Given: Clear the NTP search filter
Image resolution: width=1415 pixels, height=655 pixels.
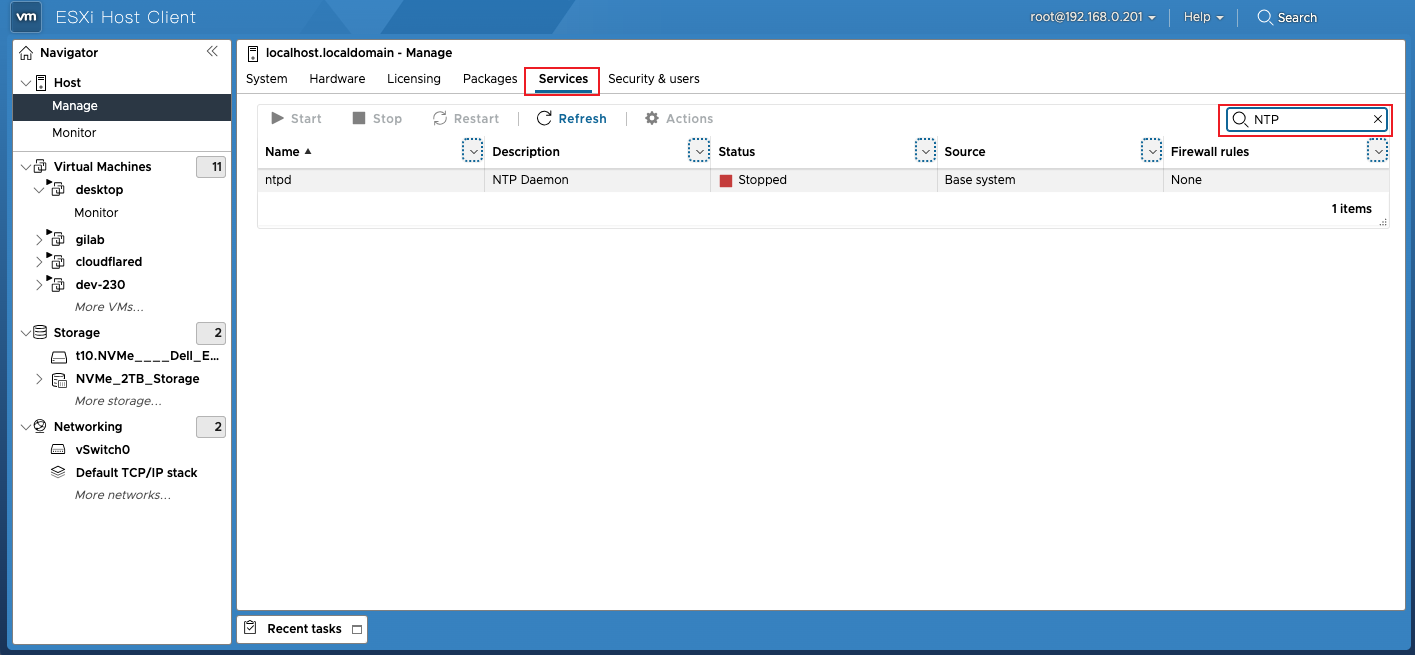Looking at the screenshot, I should pos(1377,120).
